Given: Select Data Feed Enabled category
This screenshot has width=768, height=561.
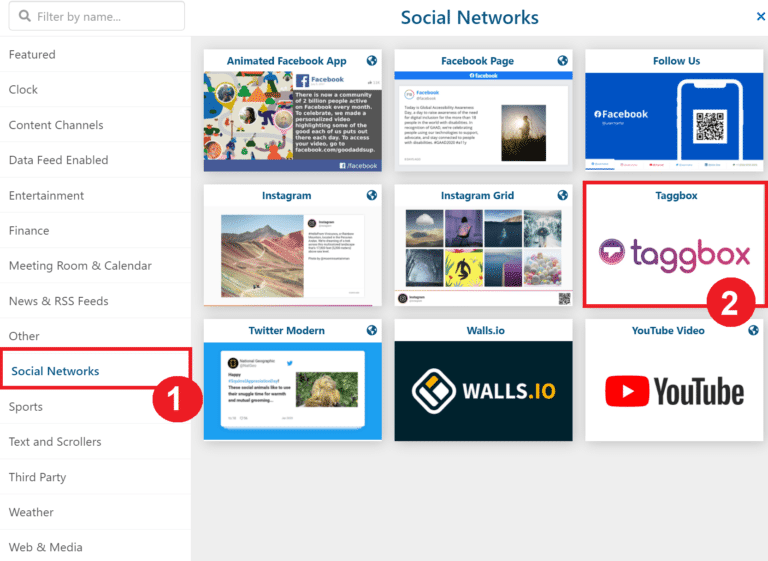Looking at the screenshot, I should (x=58, y=160).
